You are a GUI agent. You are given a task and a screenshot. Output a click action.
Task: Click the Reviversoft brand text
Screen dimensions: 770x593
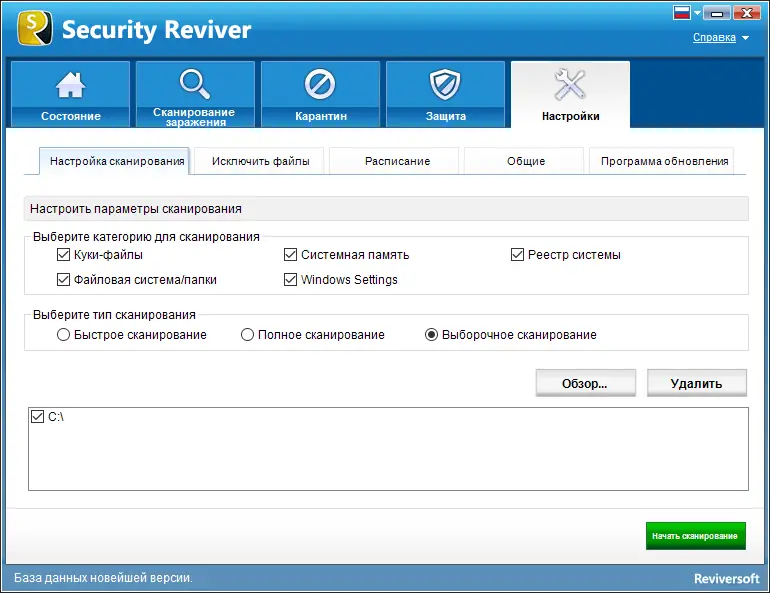[x=727, y=579]
